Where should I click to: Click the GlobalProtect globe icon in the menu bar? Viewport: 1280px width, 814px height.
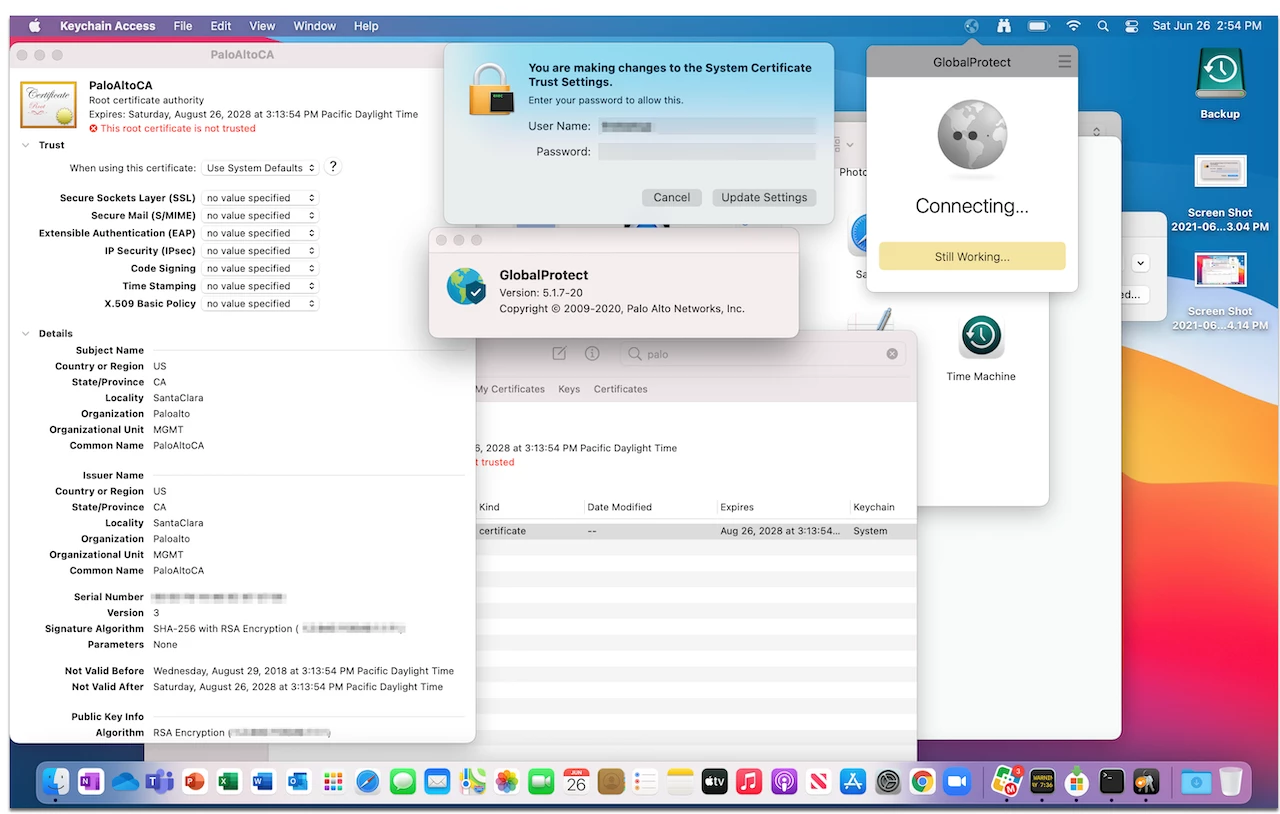(971, 26)
